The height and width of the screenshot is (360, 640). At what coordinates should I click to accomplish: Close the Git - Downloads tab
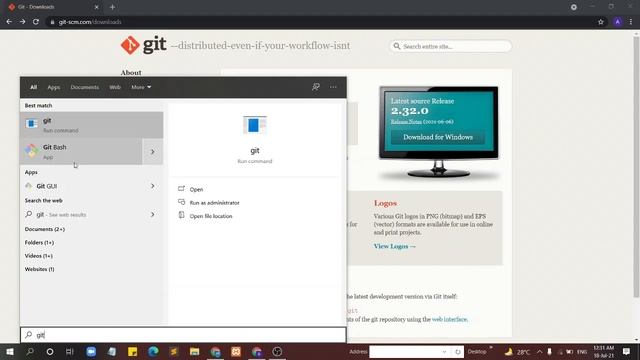[x=97, y=7]
